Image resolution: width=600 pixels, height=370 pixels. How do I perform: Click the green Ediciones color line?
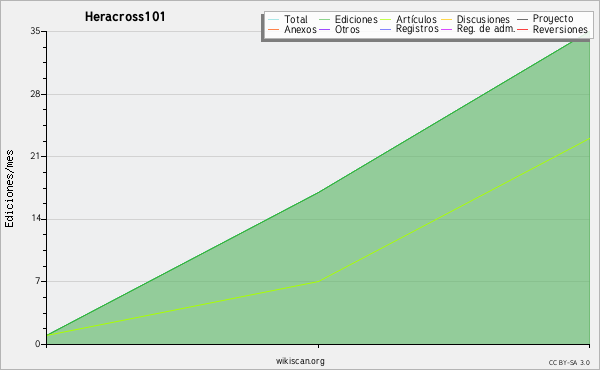(x=324, y=20)
